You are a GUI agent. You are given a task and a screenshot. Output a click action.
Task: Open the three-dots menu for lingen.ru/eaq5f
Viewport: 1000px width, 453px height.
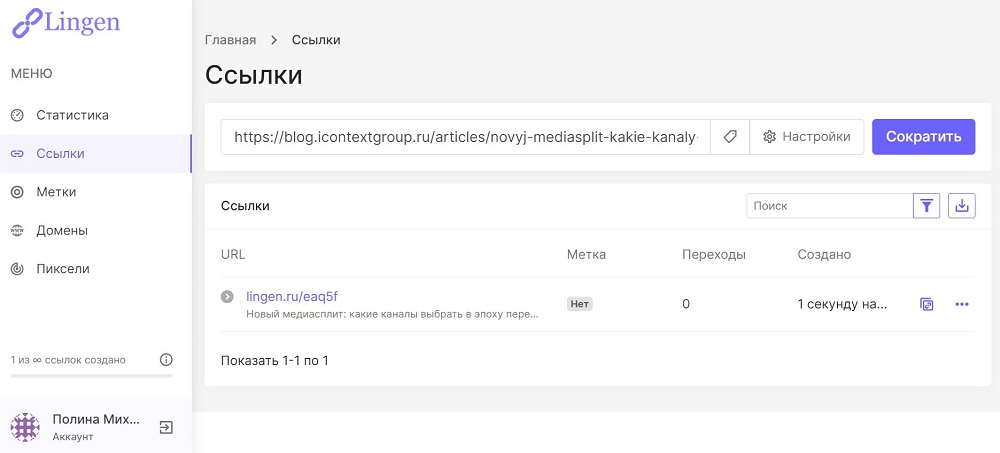click(962, 304)
